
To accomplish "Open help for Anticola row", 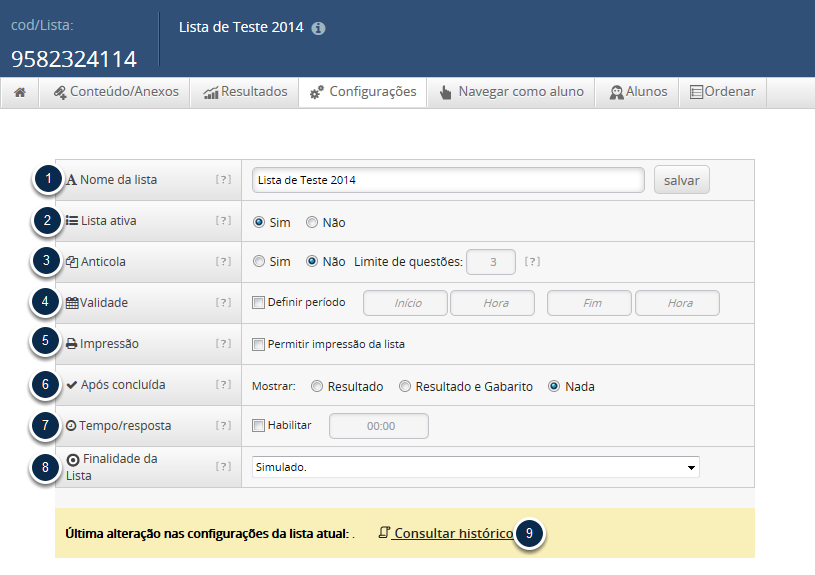I will pos(224,262).
